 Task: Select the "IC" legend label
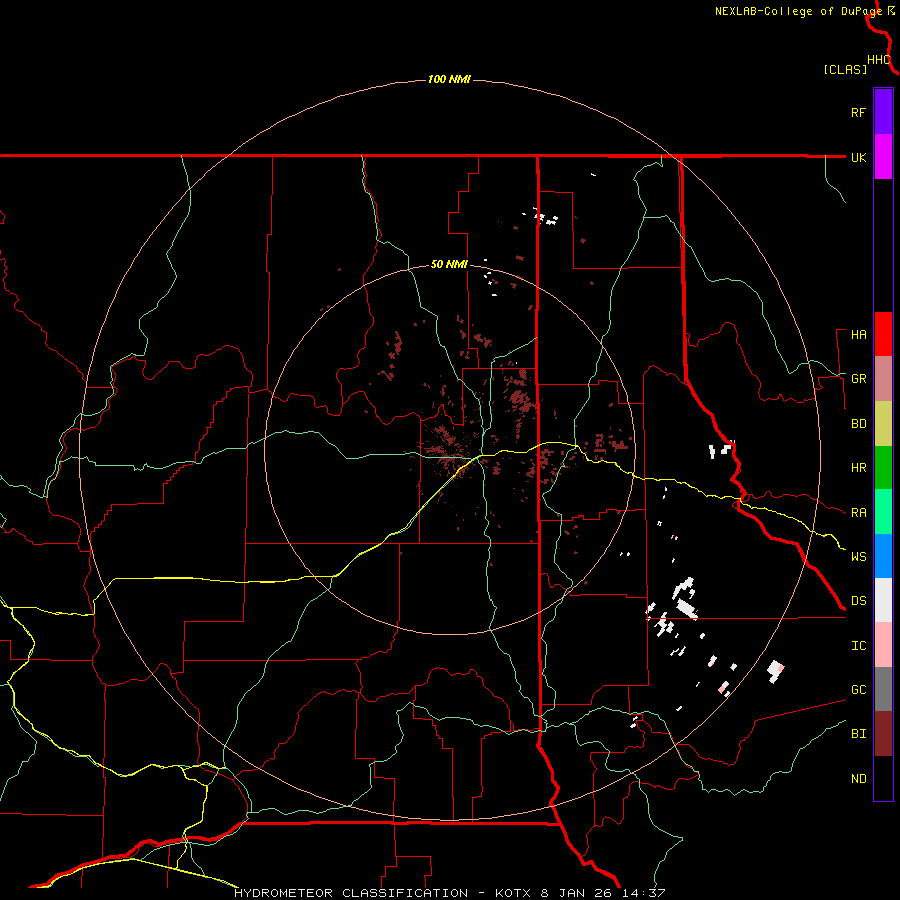[x=858, y=646]
